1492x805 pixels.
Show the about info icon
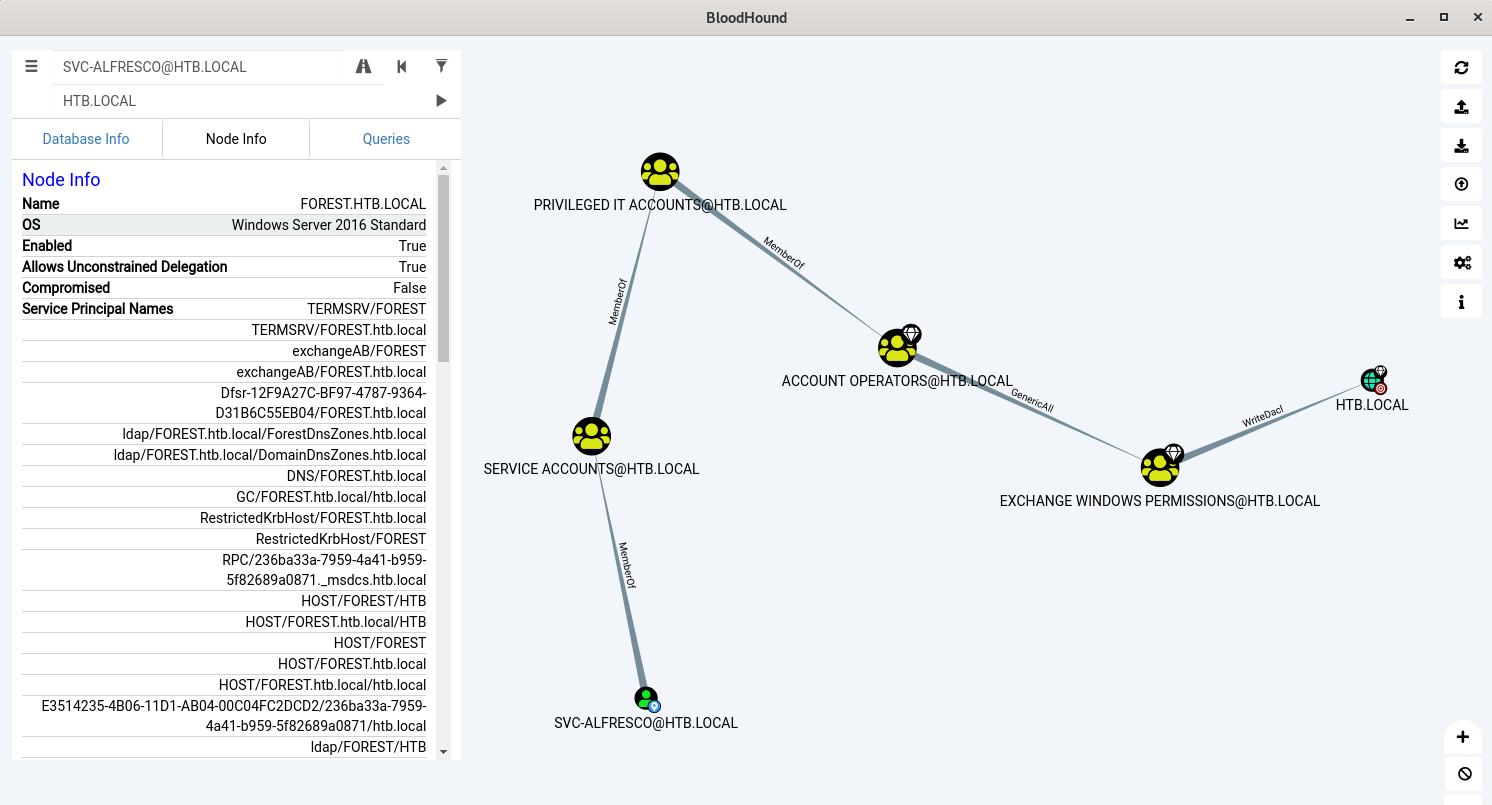[x=1461, y=301]
